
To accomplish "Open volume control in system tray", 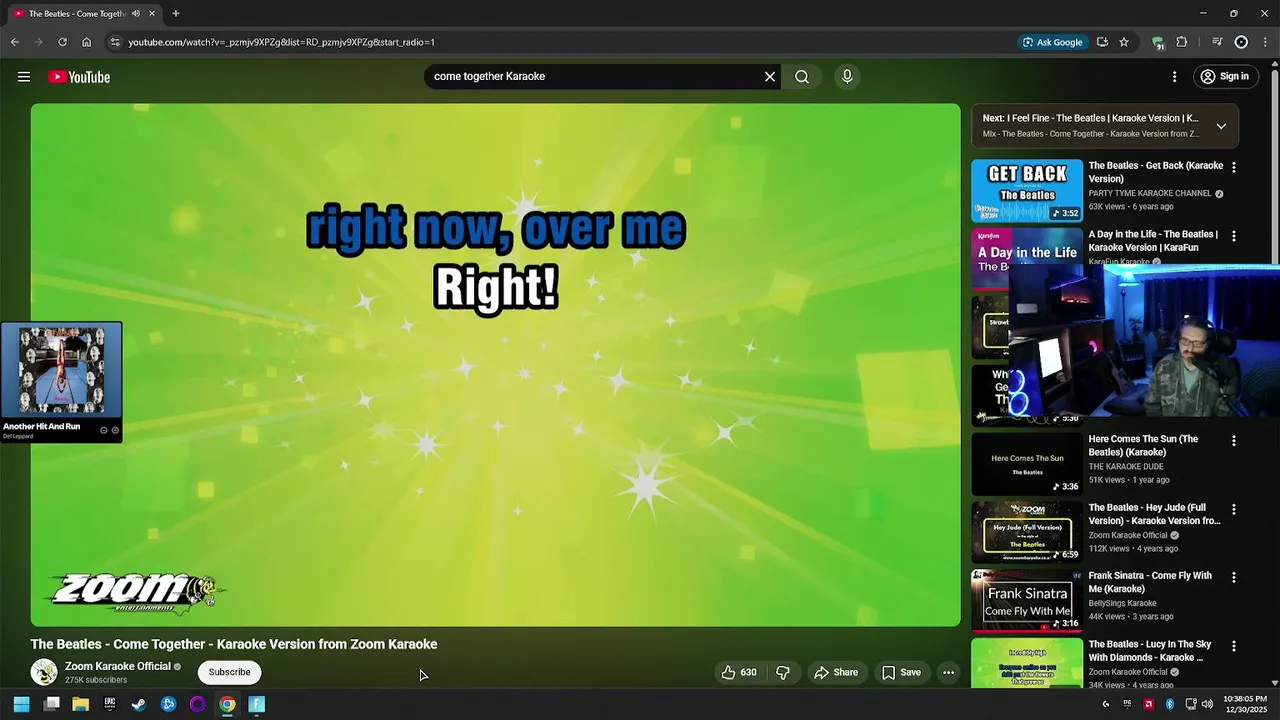I will [1207, 704].
